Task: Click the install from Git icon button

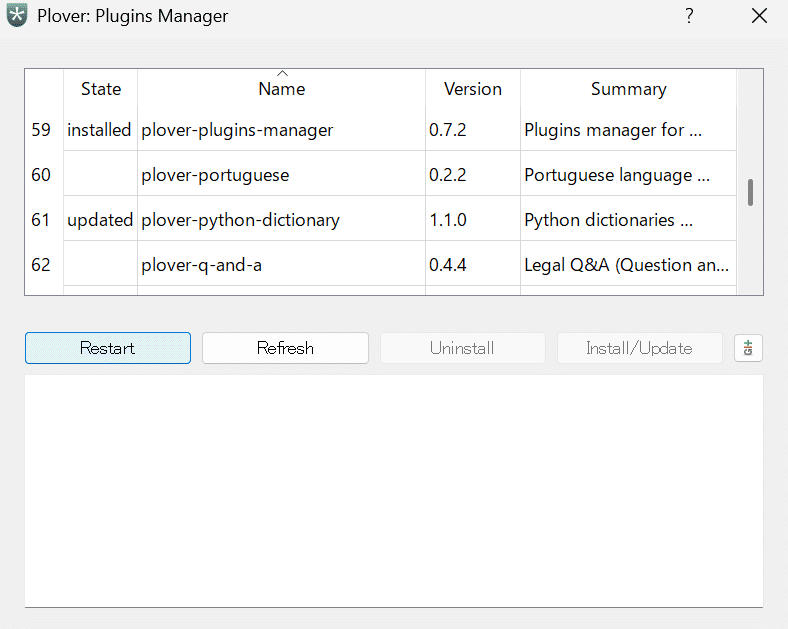Action: point(748,348)
